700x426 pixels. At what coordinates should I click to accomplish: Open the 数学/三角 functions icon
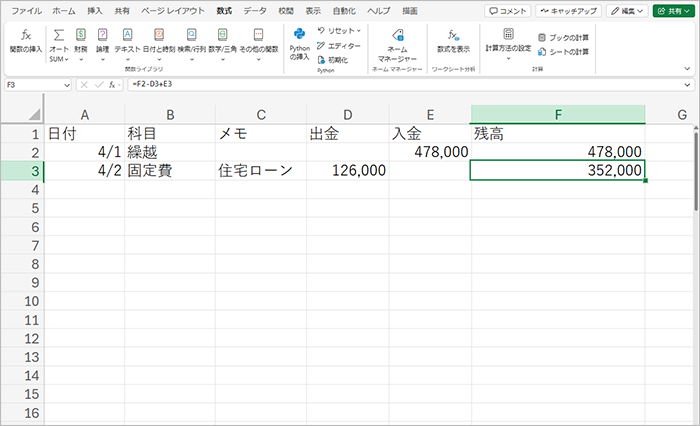[x=222, y=35]
